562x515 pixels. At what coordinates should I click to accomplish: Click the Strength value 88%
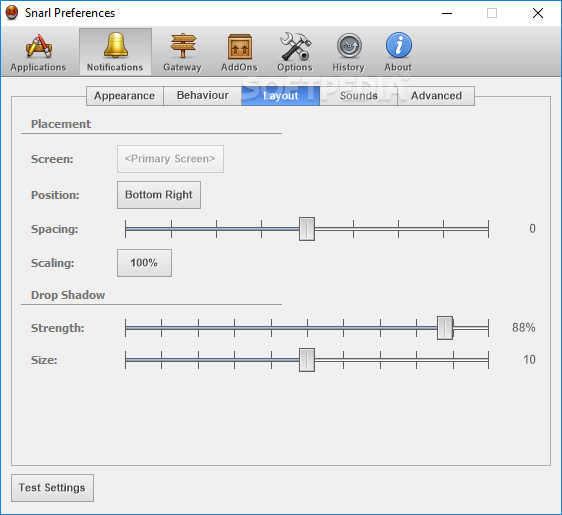click(x=524, y=327)
